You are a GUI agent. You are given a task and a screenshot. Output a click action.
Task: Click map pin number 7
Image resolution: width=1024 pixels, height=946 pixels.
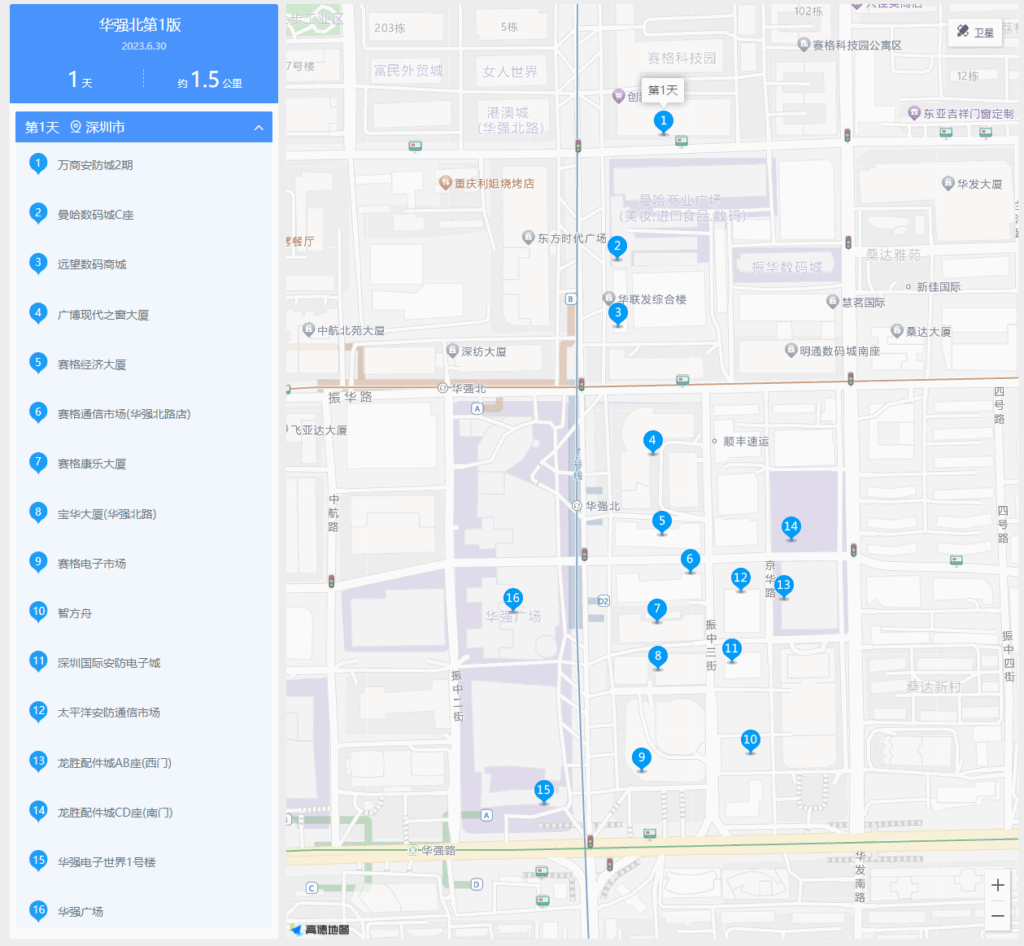[657, 609]
